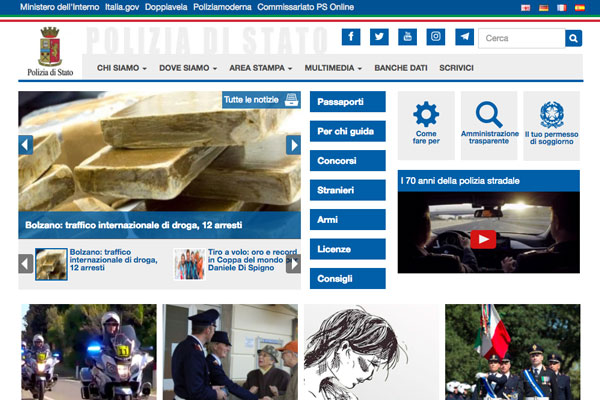
Task: Expand the DOVE SIAMO menu
Action: point(188,68)
